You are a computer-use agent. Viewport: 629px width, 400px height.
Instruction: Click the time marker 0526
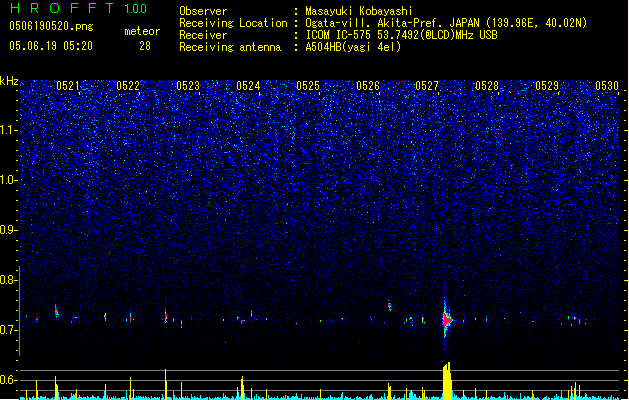(x=368, y=86)
